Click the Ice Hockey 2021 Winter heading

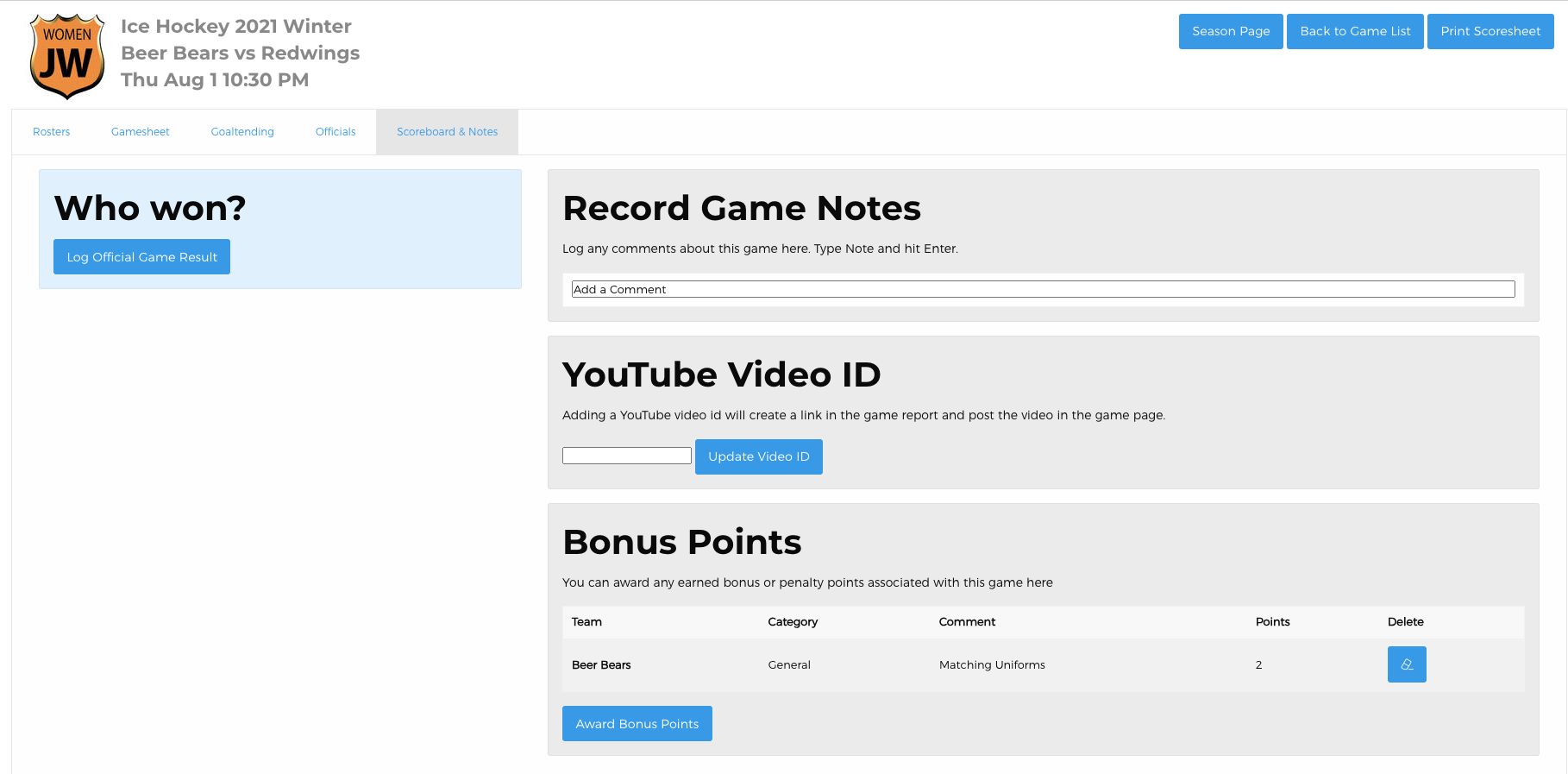236,27
